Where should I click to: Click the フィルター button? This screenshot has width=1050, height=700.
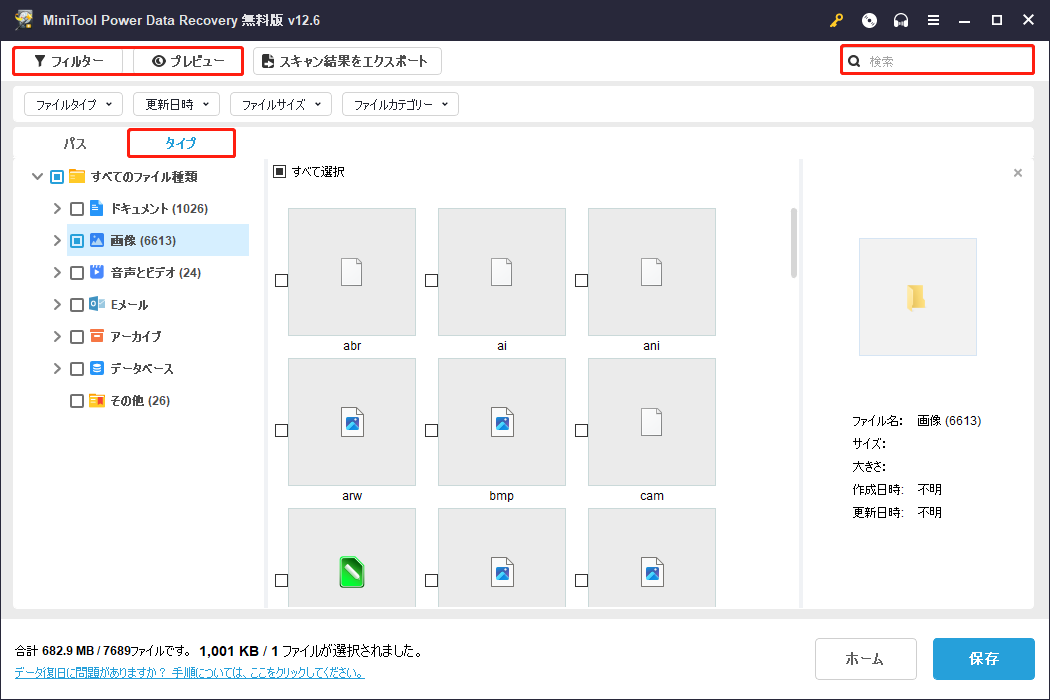[x=68, y=61]
